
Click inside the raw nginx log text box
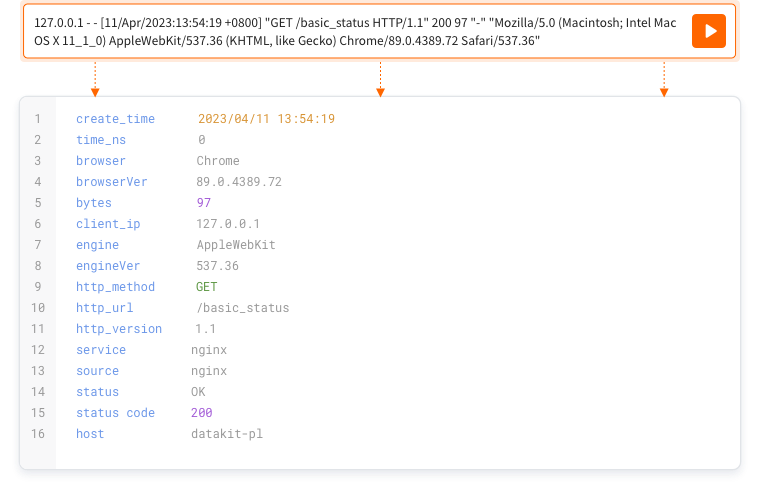pos(355,31)
